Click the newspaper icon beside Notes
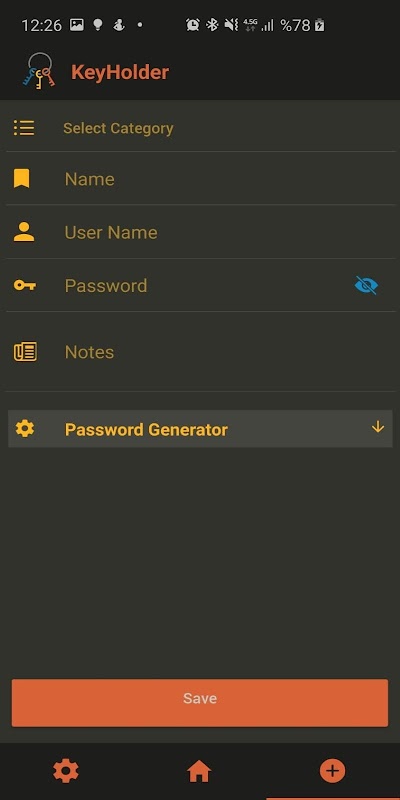 point(25,352)
